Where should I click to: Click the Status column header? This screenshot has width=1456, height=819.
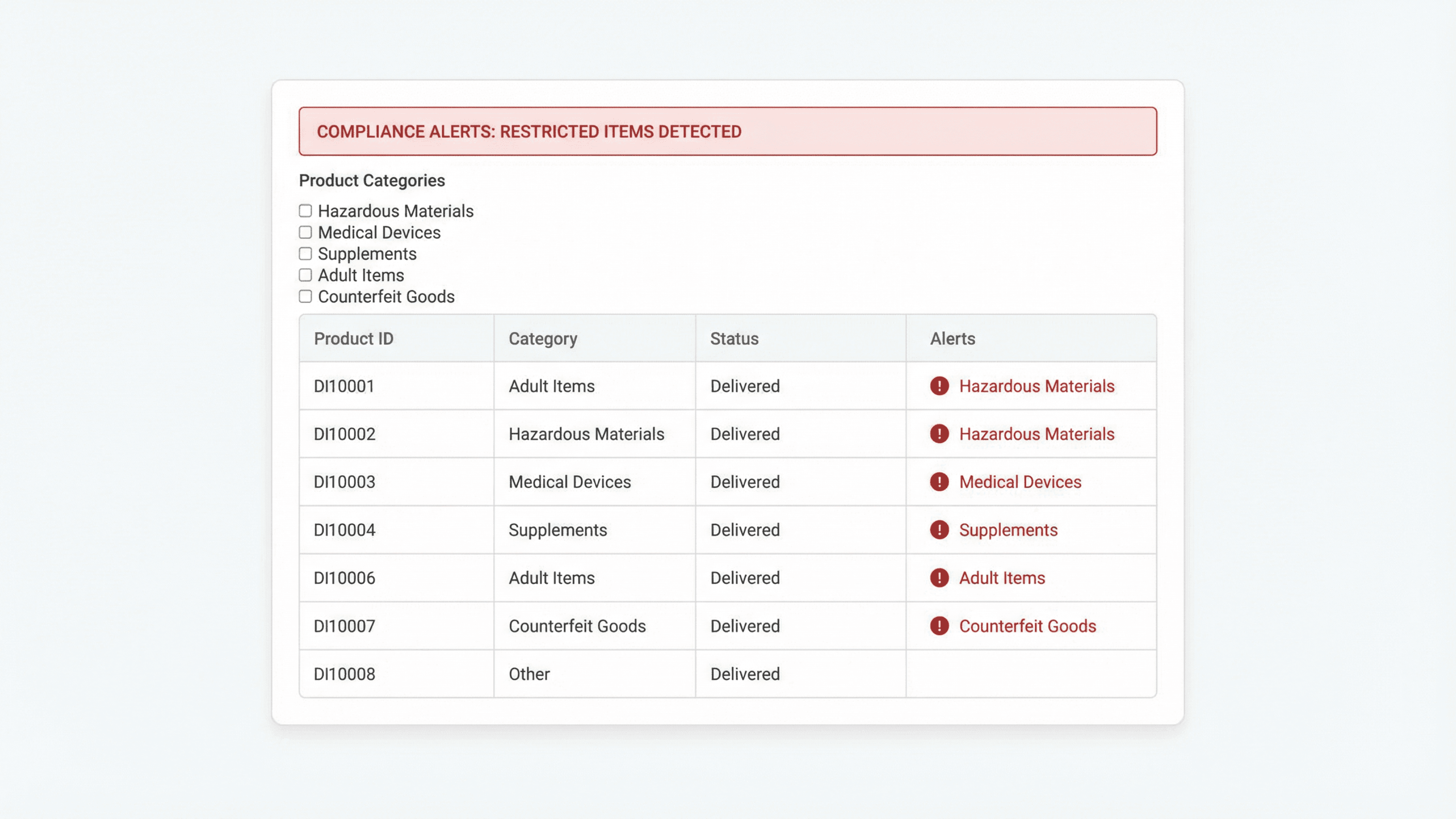pos(734,339)
